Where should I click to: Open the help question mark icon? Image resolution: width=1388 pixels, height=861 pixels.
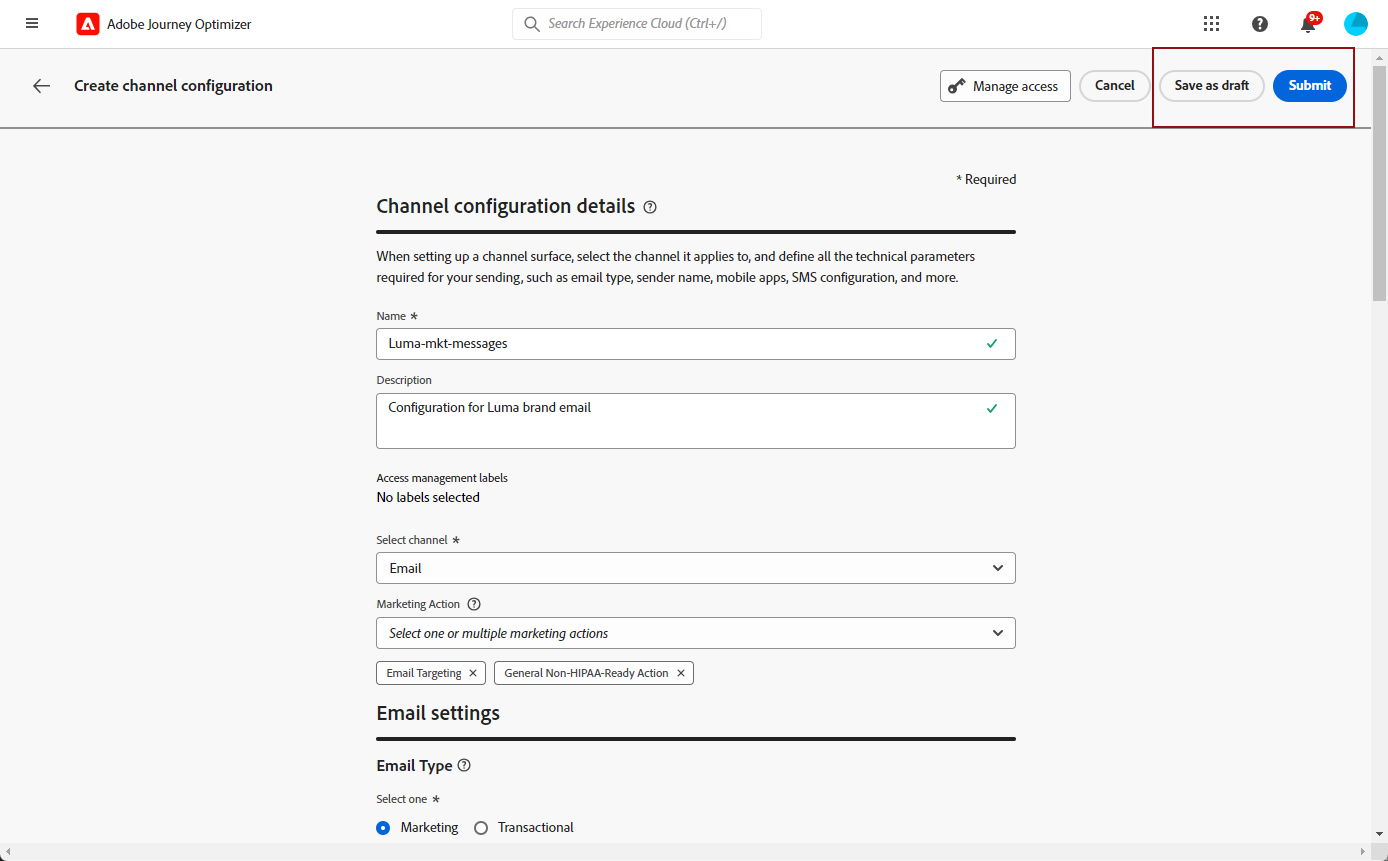1260,24
